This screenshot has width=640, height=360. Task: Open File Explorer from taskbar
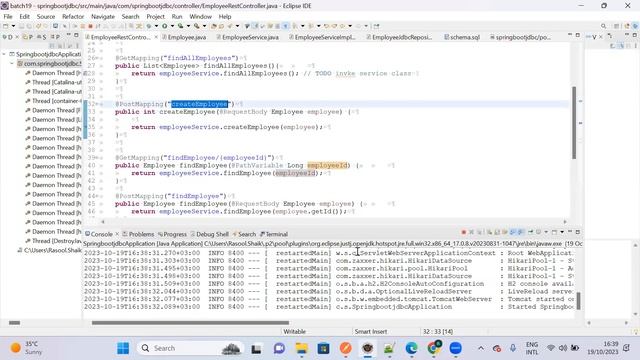click(302, 348)
